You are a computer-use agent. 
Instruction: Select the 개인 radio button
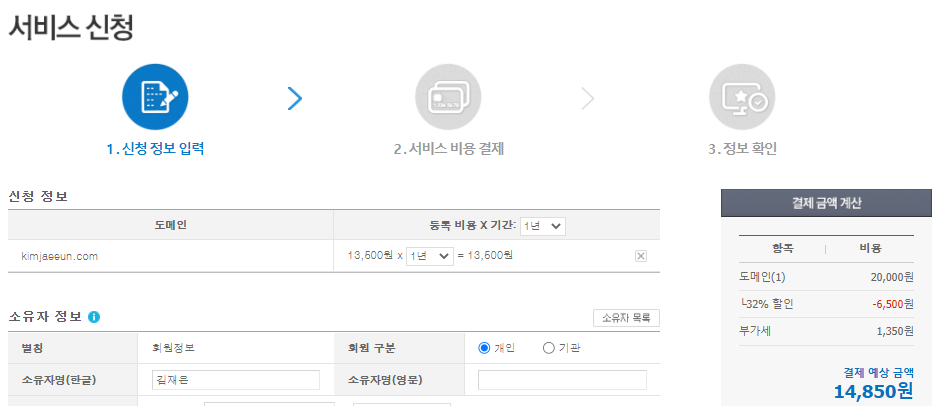[x=484, y=348]
